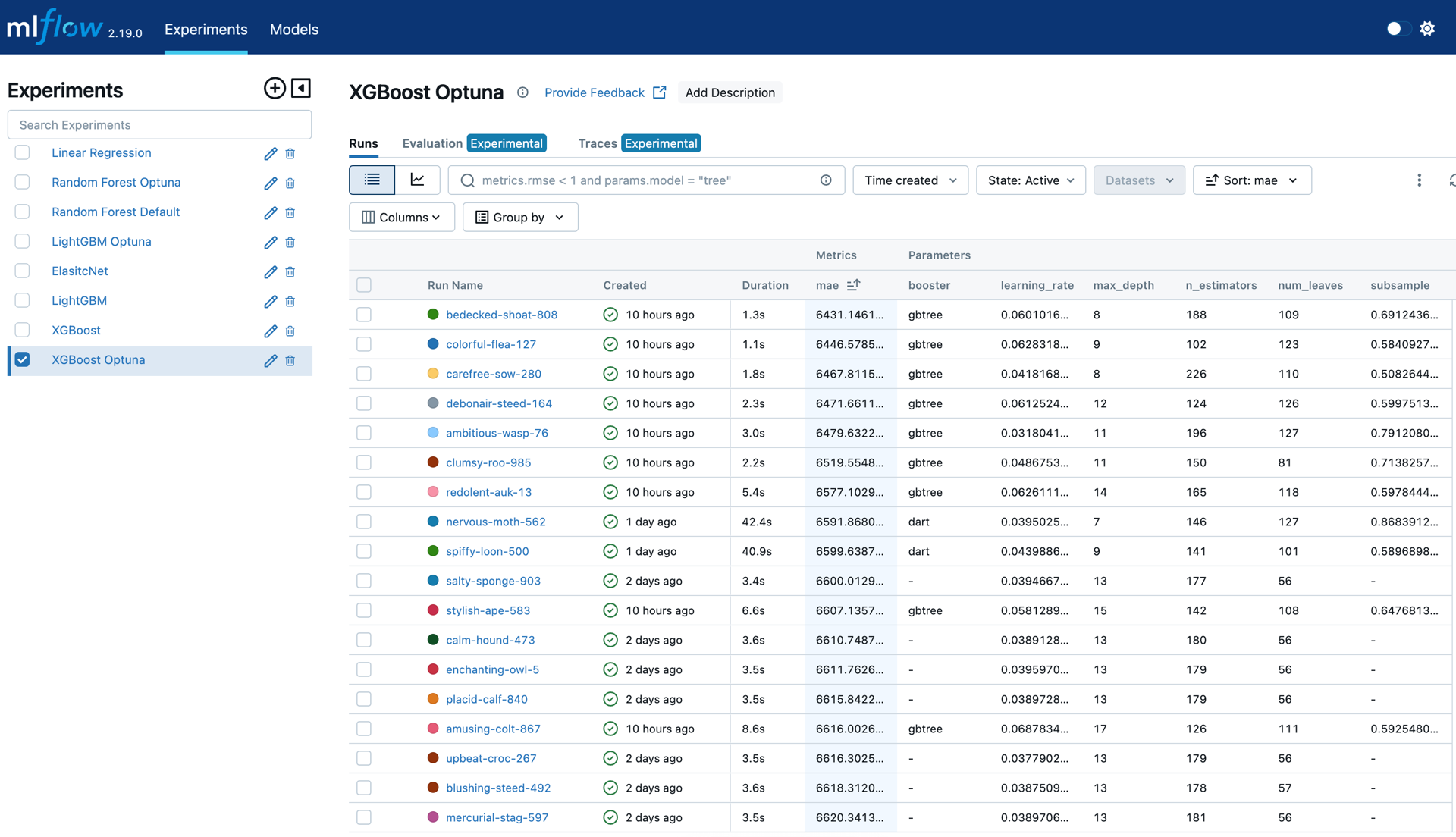
Task: Delete the LightGBM Optuna experiment
Action: coord(290,242)
